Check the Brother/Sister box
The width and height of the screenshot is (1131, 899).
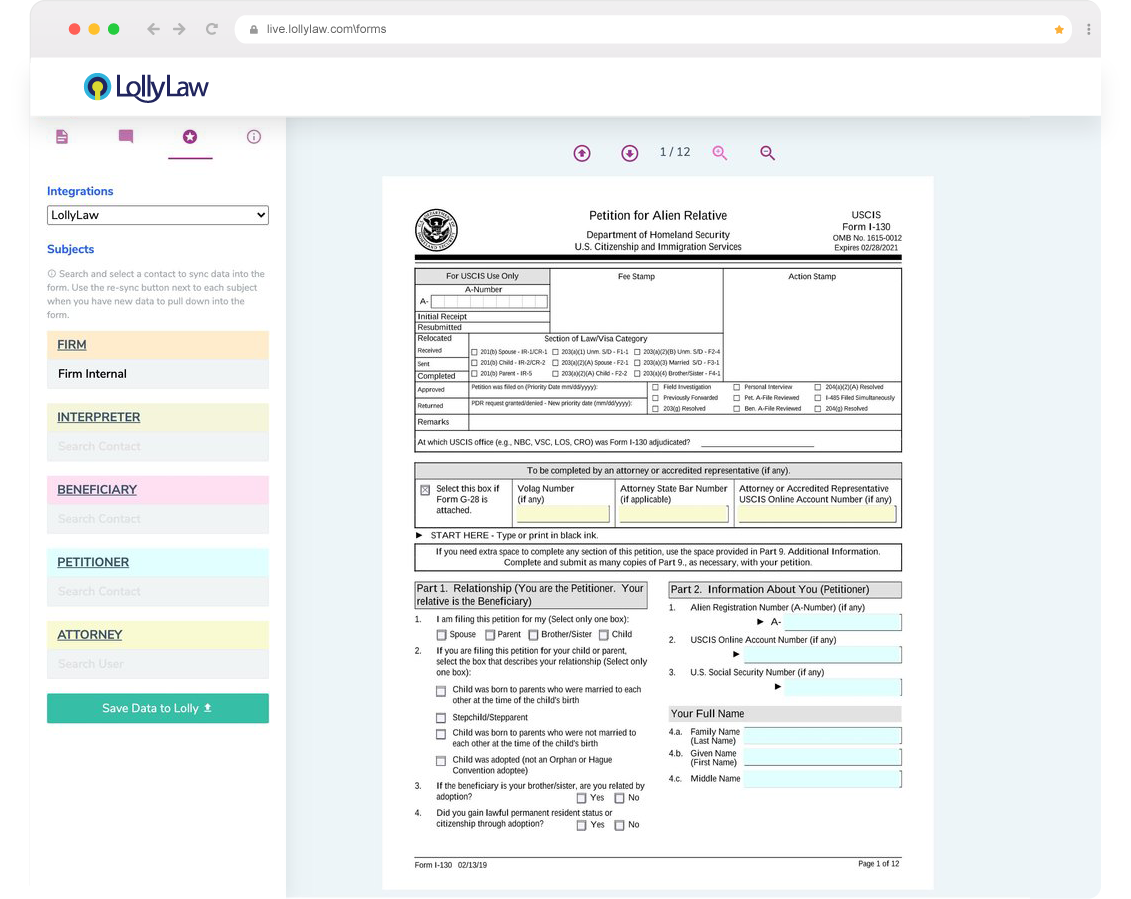(533, 635)
